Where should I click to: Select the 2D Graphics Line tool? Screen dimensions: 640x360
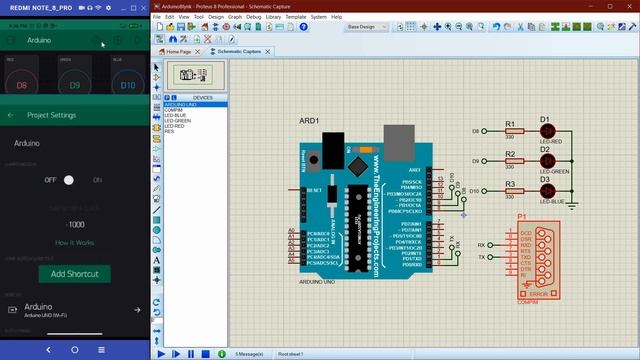tap(157, 210)
